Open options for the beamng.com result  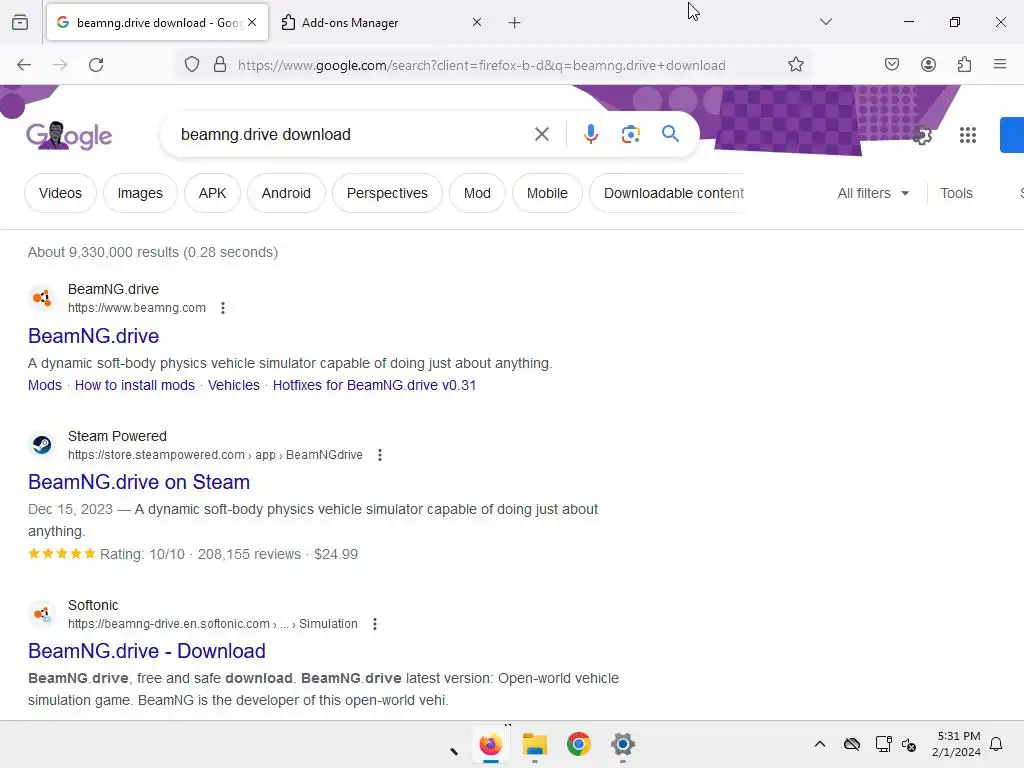click(x=223, y=308)
